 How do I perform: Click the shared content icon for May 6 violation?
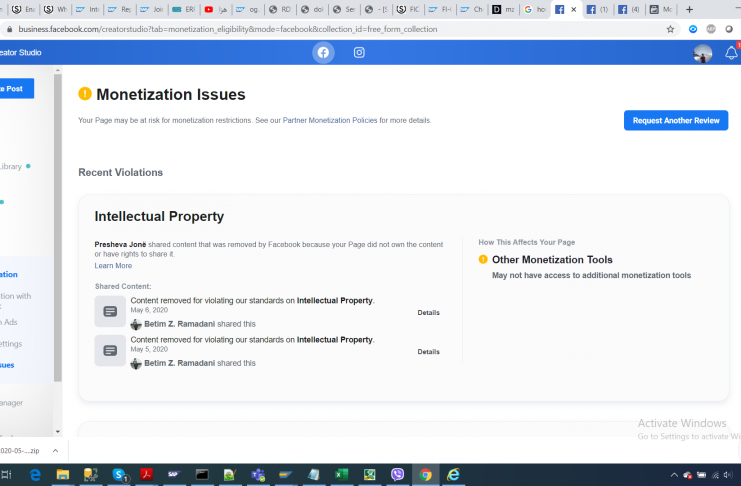pyautogui.click(x=110, y=311)
